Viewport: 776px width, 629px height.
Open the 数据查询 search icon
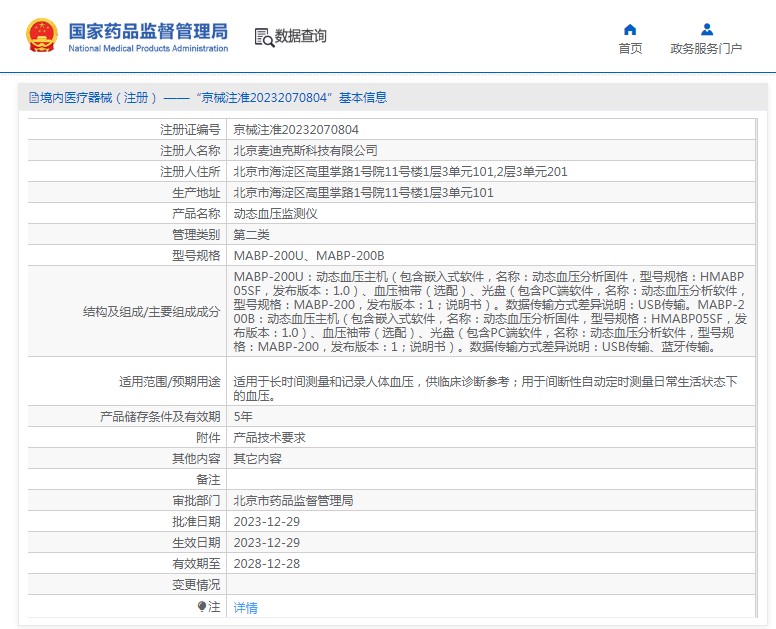[x=264, y=38]
